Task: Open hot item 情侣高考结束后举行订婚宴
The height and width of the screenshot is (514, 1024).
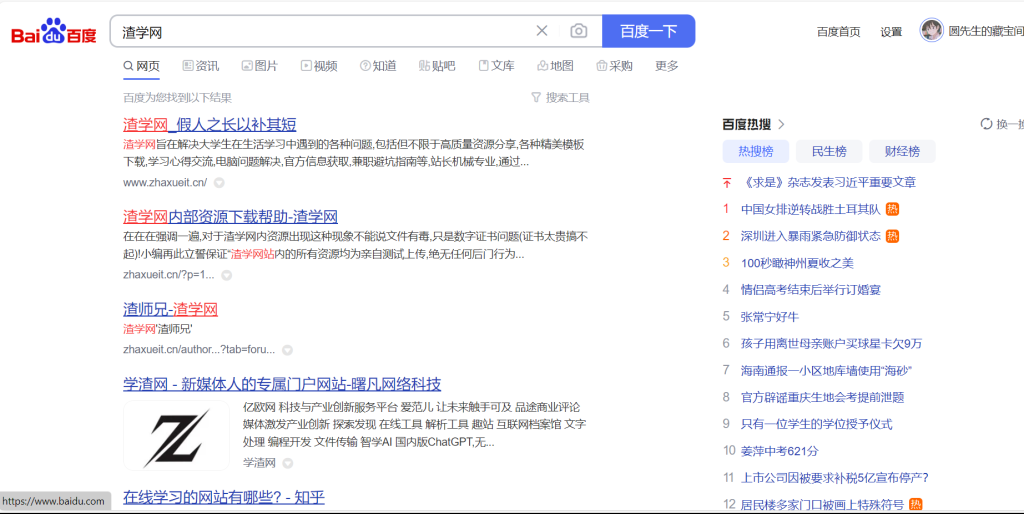Action: click(810, 290)
